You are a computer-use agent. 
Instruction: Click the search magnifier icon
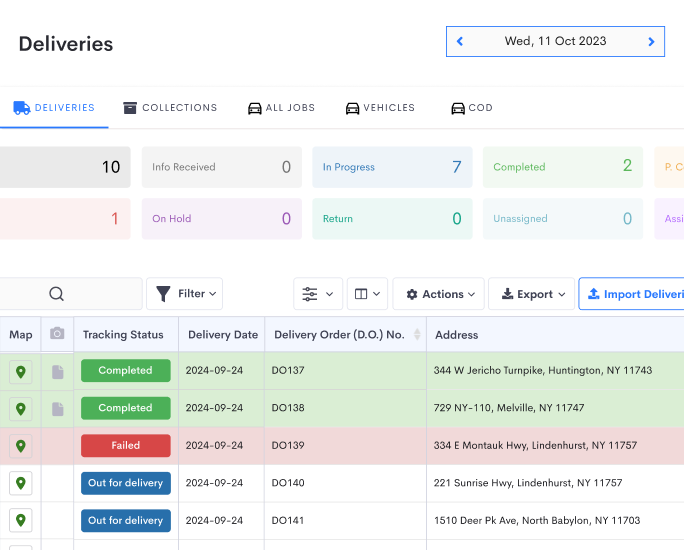click(56, 294)
